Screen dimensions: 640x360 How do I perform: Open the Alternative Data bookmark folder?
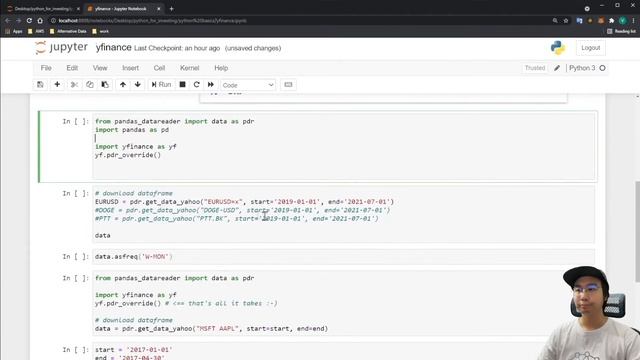[x=68, y=31]
